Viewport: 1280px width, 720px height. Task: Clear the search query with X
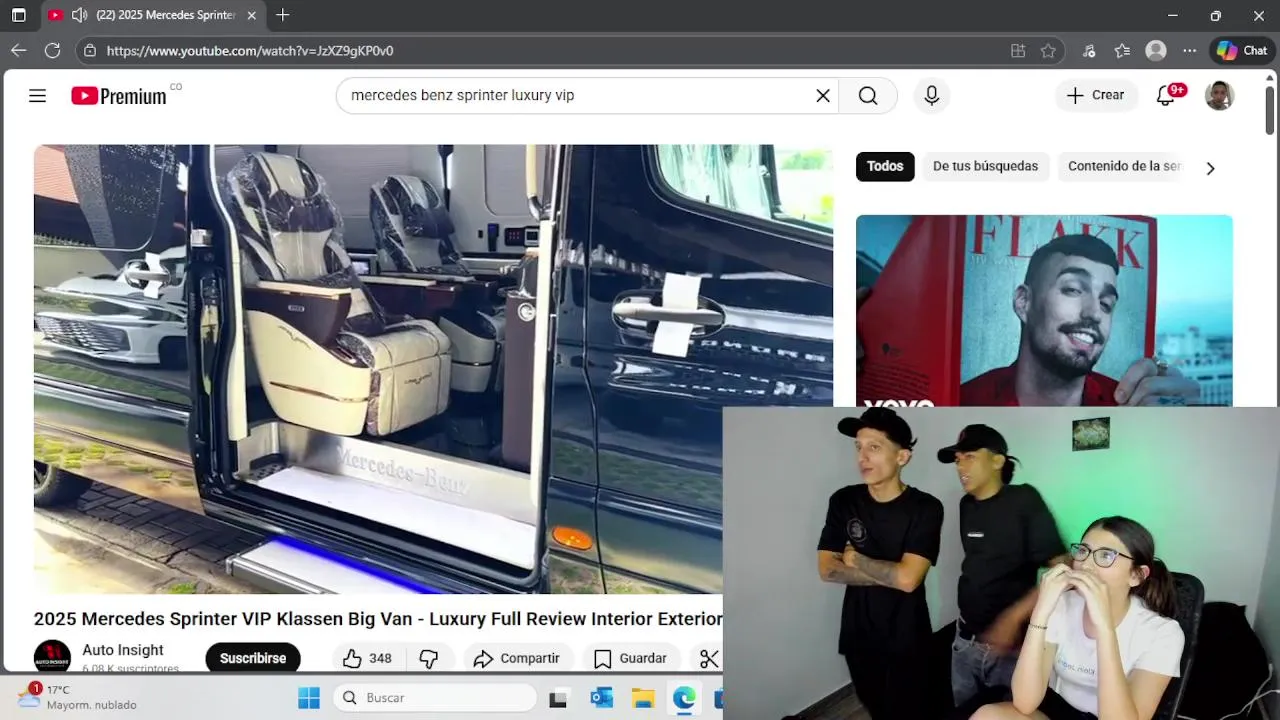tap(823, 96)
